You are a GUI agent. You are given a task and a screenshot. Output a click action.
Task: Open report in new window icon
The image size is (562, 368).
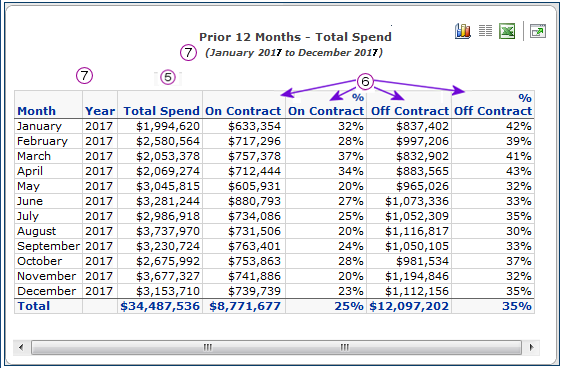(538, 31)
